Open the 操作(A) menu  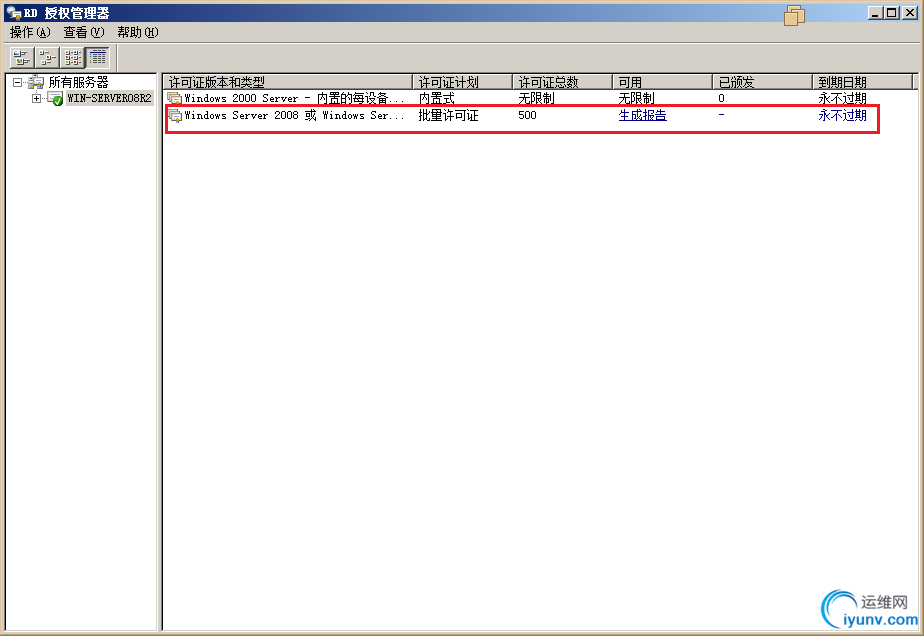click(x=30, y=32)
